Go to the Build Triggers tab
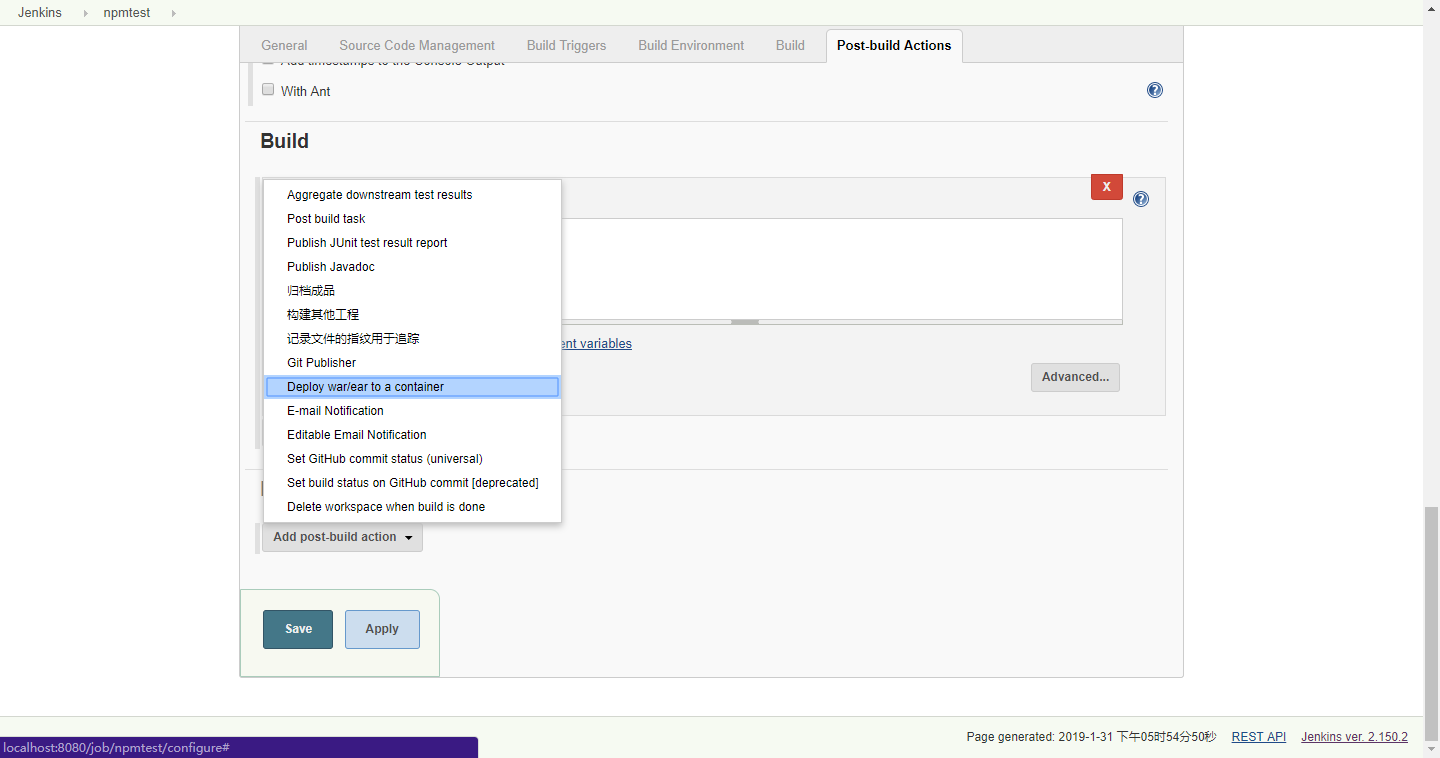The width and height of the screenshot is (1440, 758). 566,45
